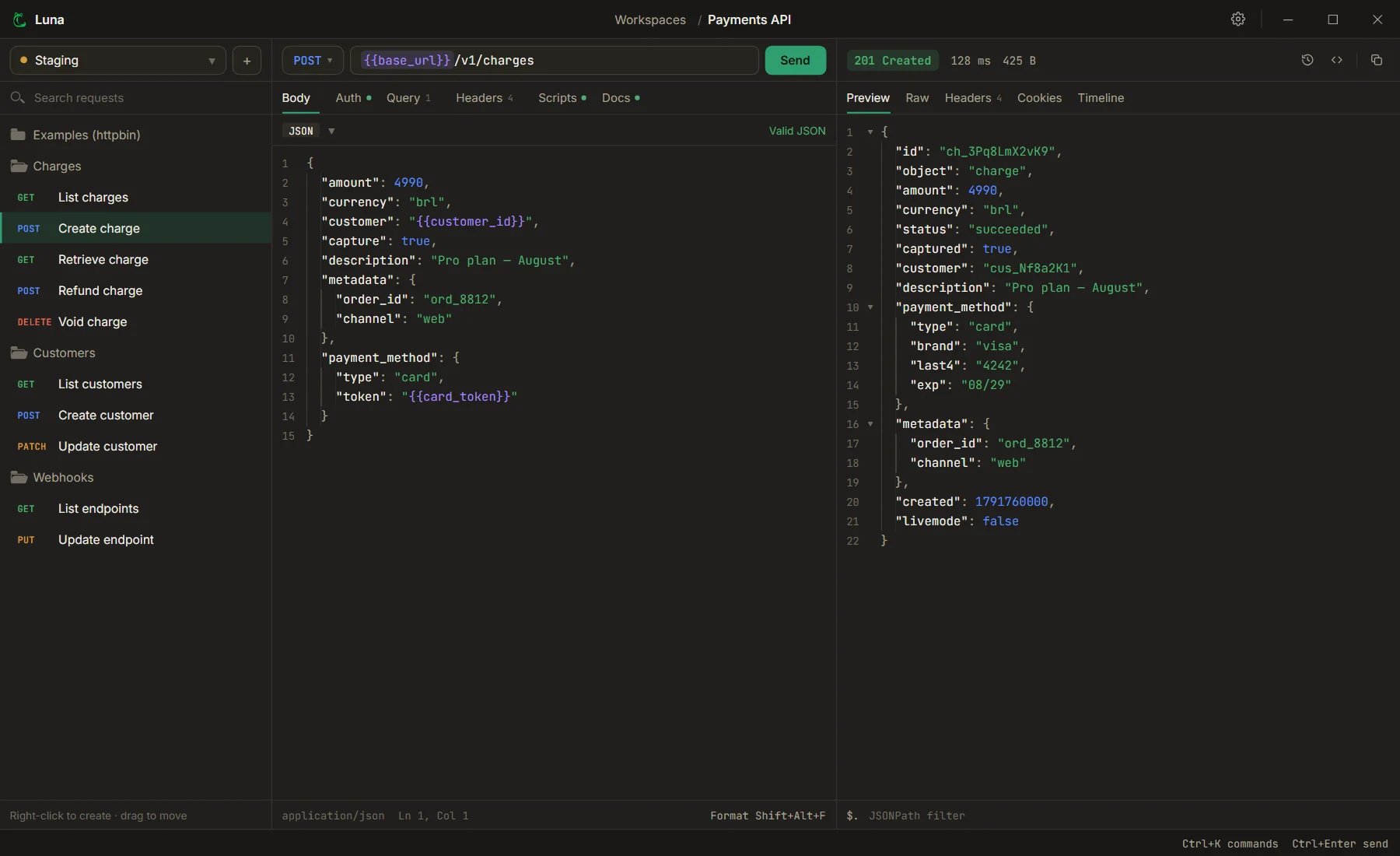The image size is (1400, 856).
Task: Click the 201 Created status badge
Action: [892, 60]
